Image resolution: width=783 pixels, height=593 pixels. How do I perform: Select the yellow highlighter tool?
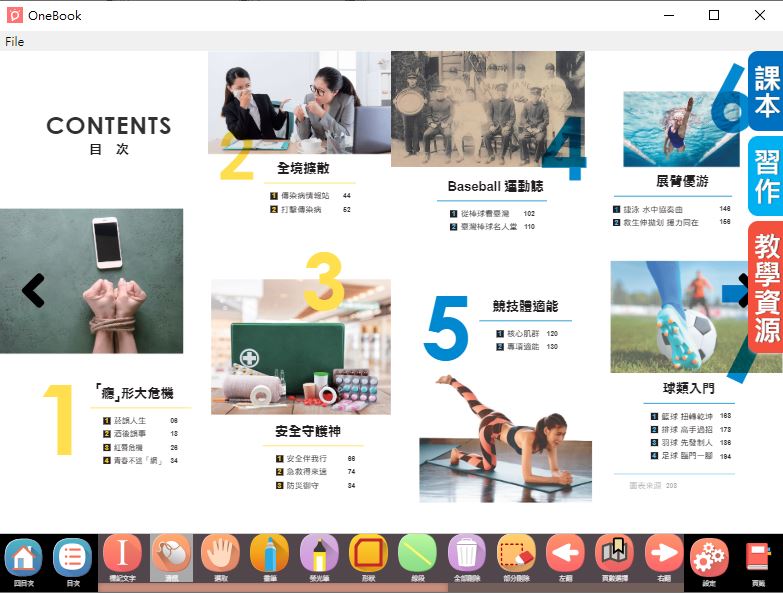pos(318,554)
